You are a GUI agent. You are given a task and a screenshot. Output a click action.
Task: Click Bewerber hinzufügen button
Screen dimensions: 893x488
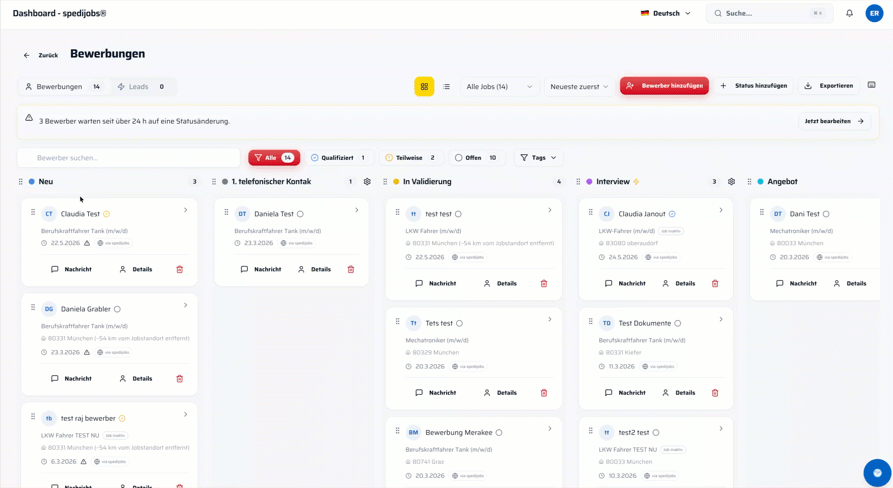665,86
